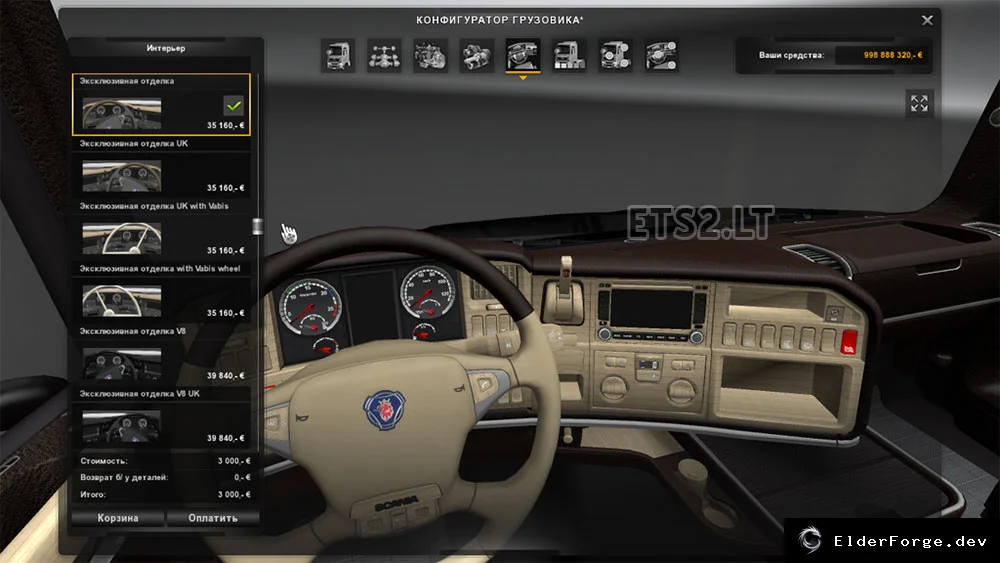
Task: Select the interior category icon
Action: (523, 55)
